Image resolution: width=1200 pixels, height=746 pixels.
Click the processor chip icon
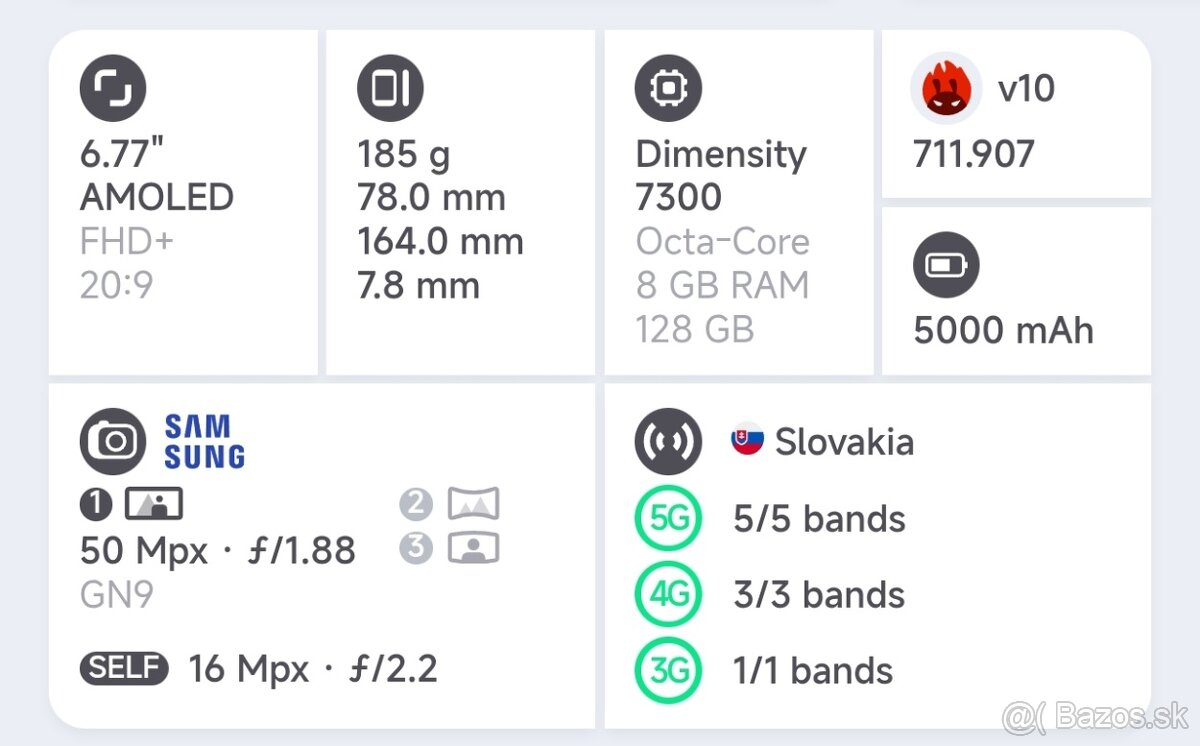[x=668, y=88]
